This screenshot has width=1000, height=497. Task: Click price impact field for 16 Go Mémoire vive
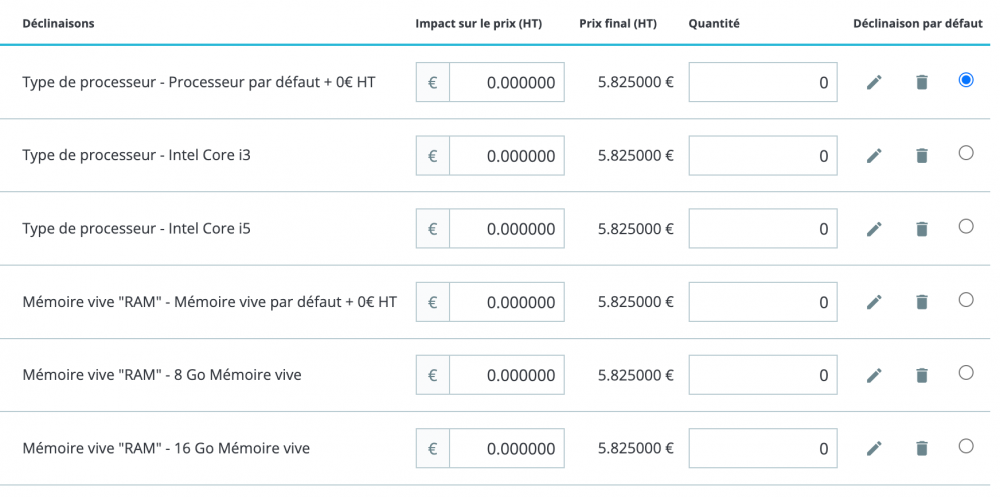(506, 449)
